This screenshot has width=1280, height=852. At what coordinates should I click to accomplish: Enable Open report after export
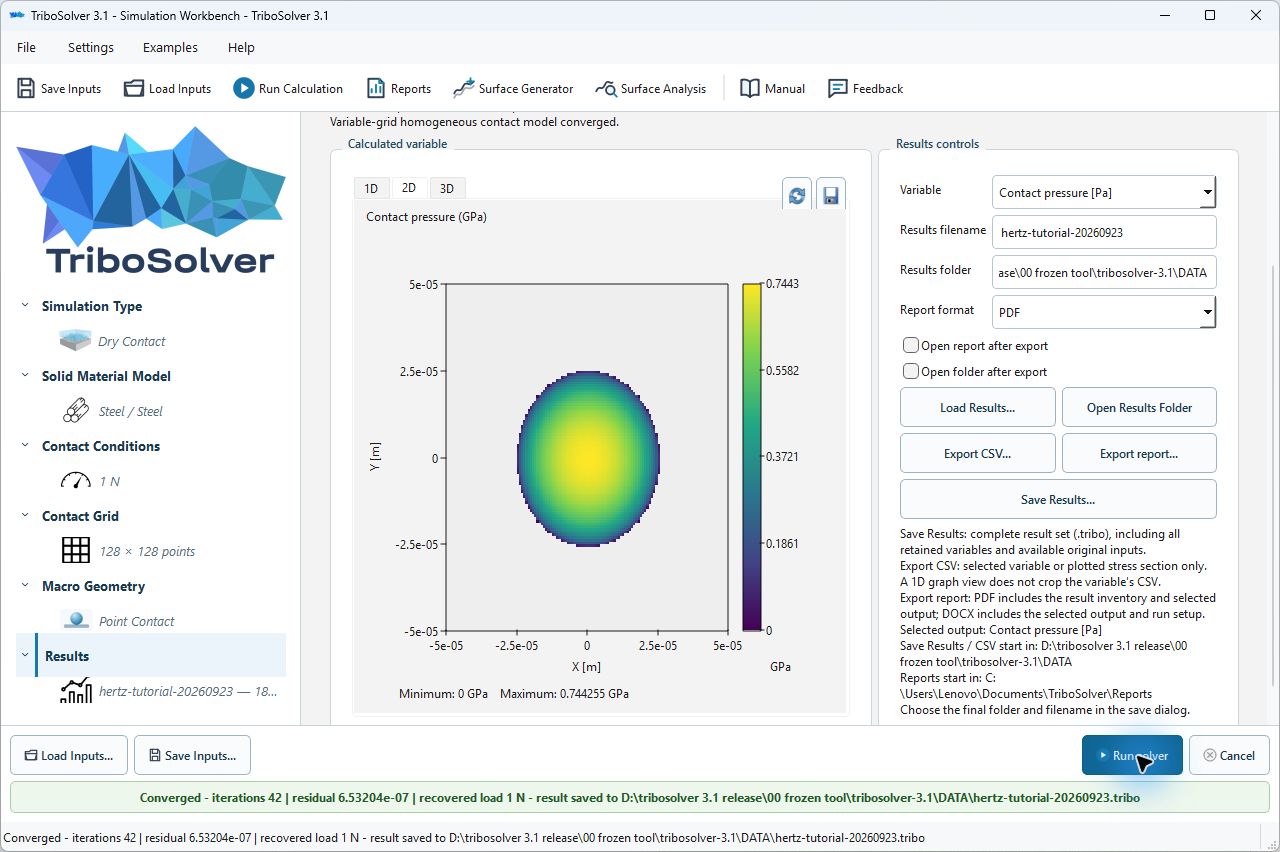tap(910, 345)
